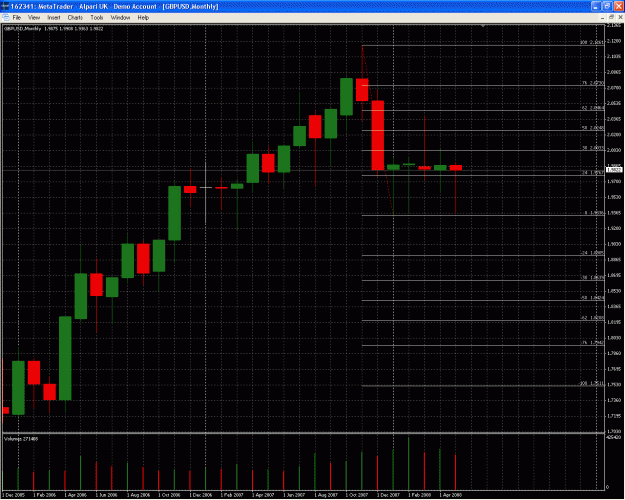Viewport: 625px width, 500px height.
Task: Click the 1 Apr 2008 date label
Action: (x=451, y=495)
